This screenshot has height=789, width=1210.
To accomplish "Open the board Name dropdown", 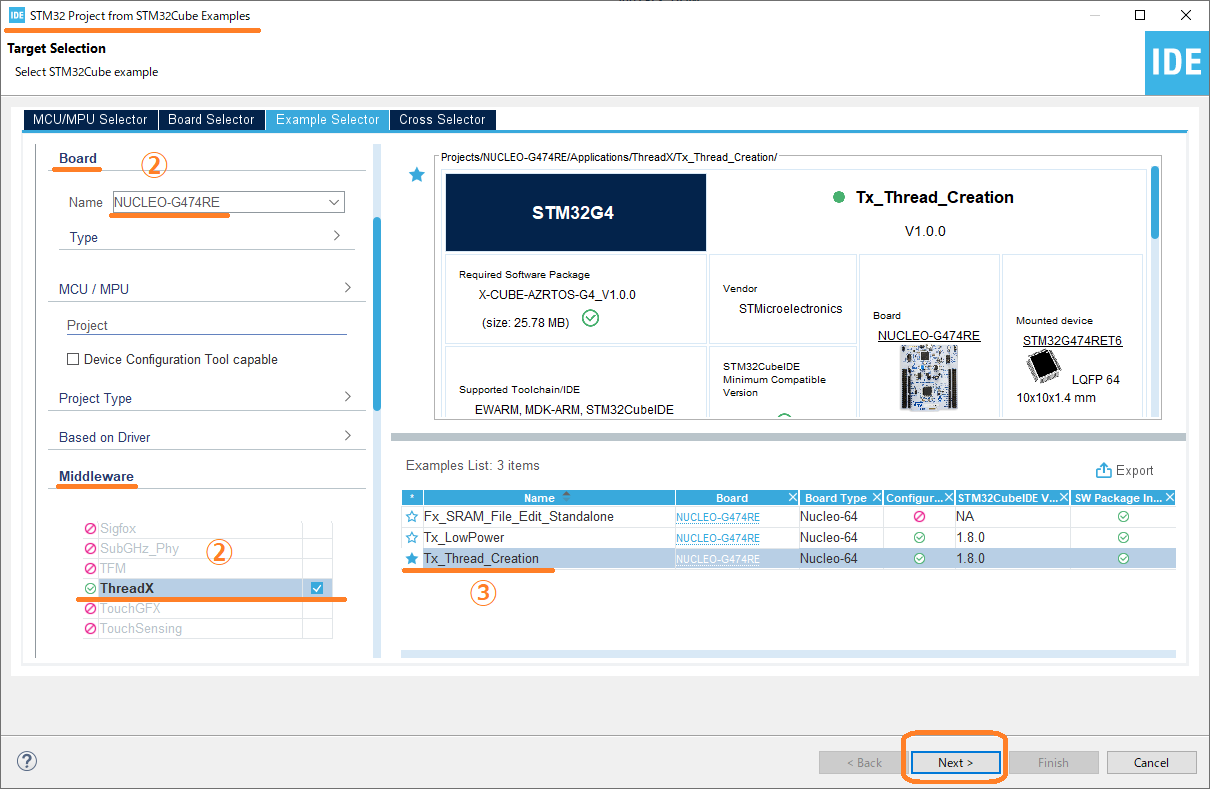I will click(x=334, y=202).
